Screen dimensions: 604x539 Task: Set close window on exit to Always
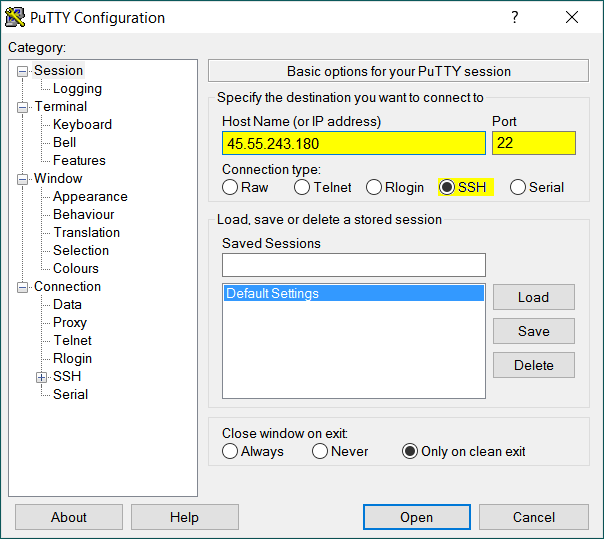[230, 451]
